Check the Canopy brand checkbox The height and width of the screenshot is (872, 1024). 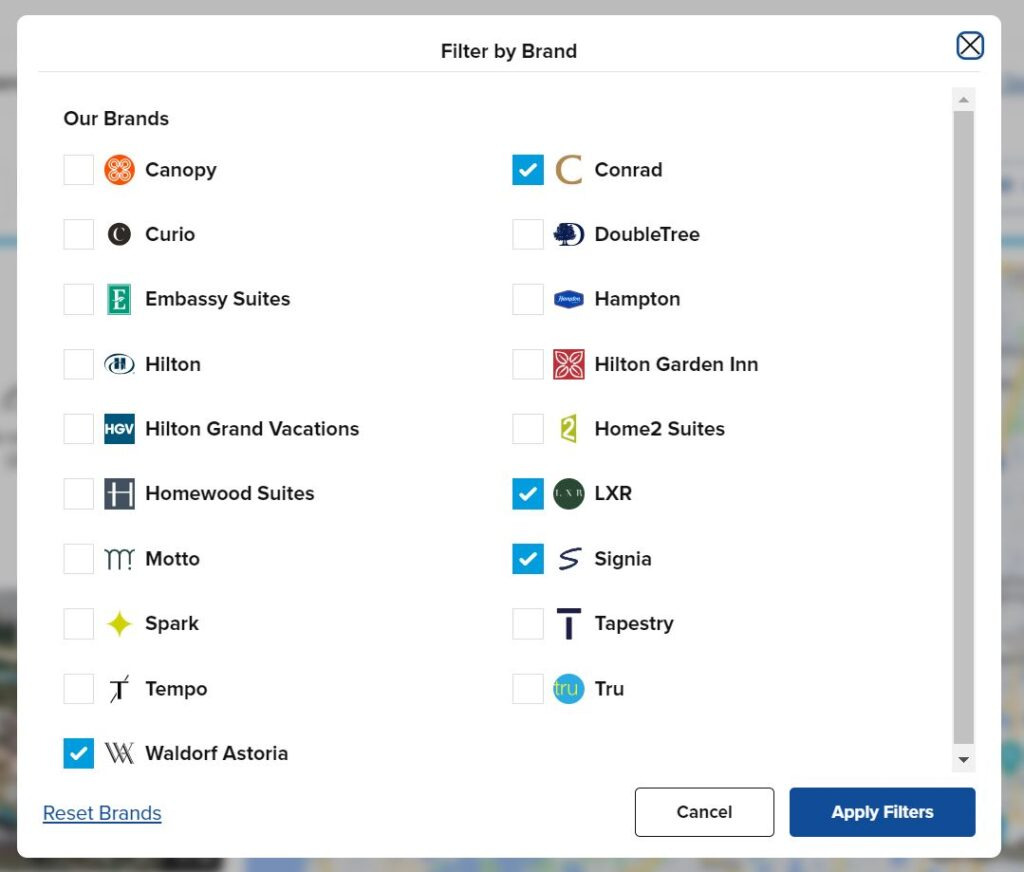coord(78,170)
